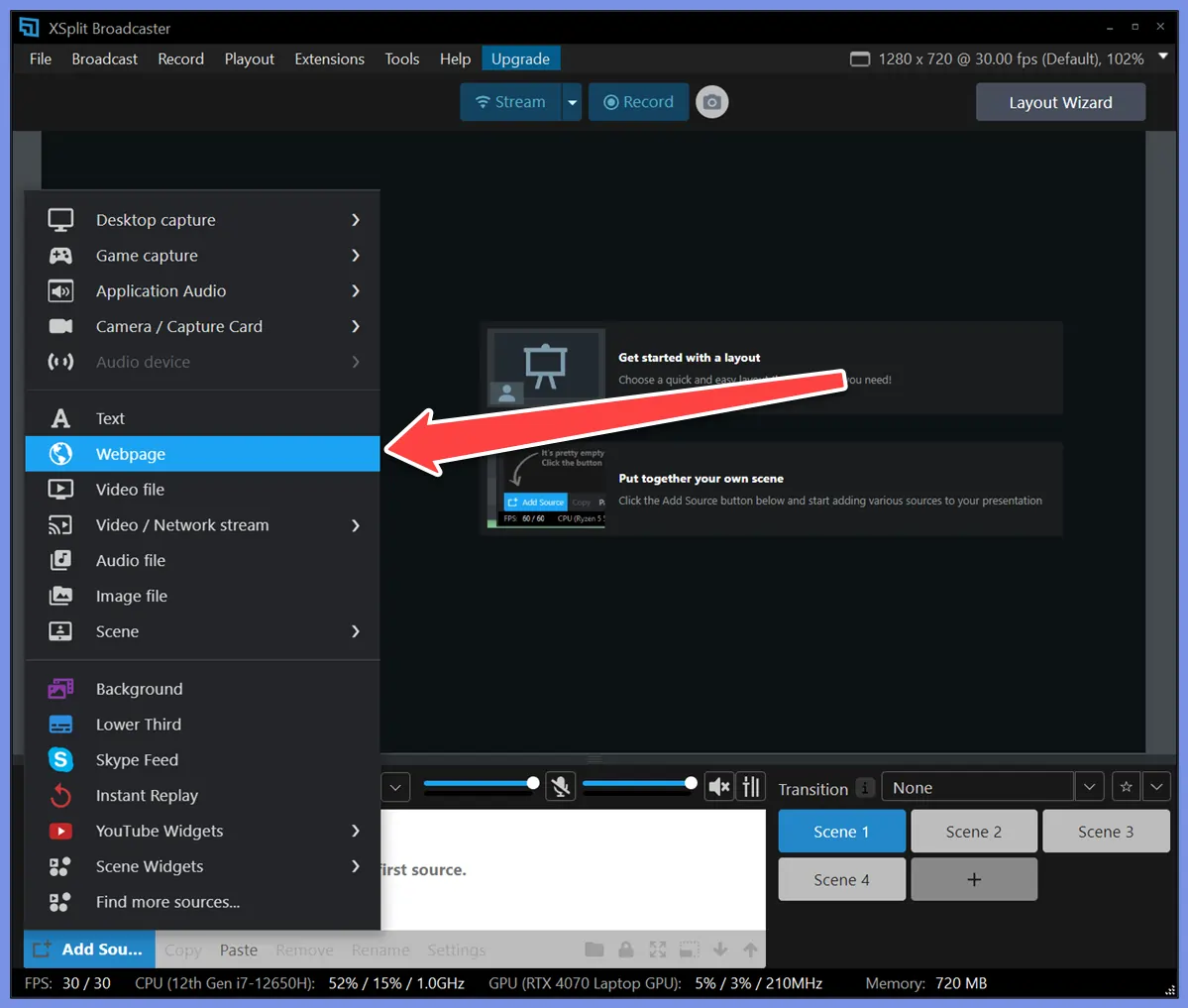This screenshot has width=1188, height=1008.
Task: Open the audio mixer settings icon
Action: tap(751, 786)
